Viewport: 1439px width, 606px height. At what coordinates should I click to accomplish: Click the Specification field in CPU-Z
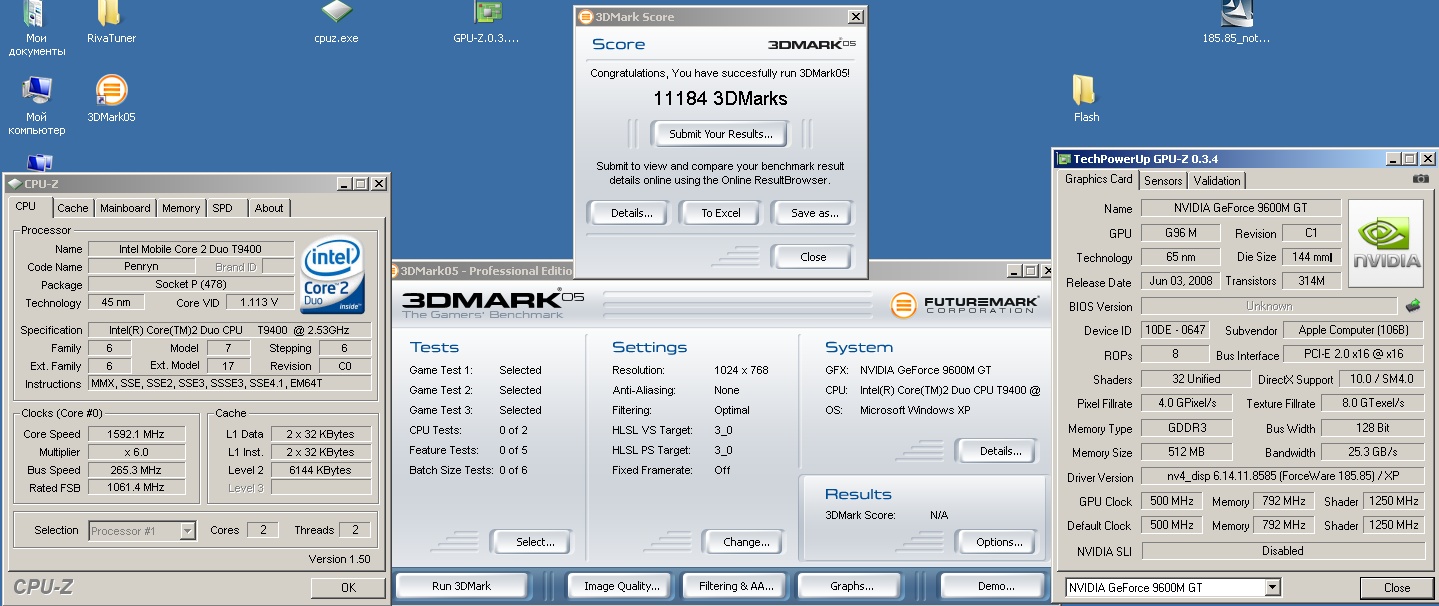tap(230, 330)
